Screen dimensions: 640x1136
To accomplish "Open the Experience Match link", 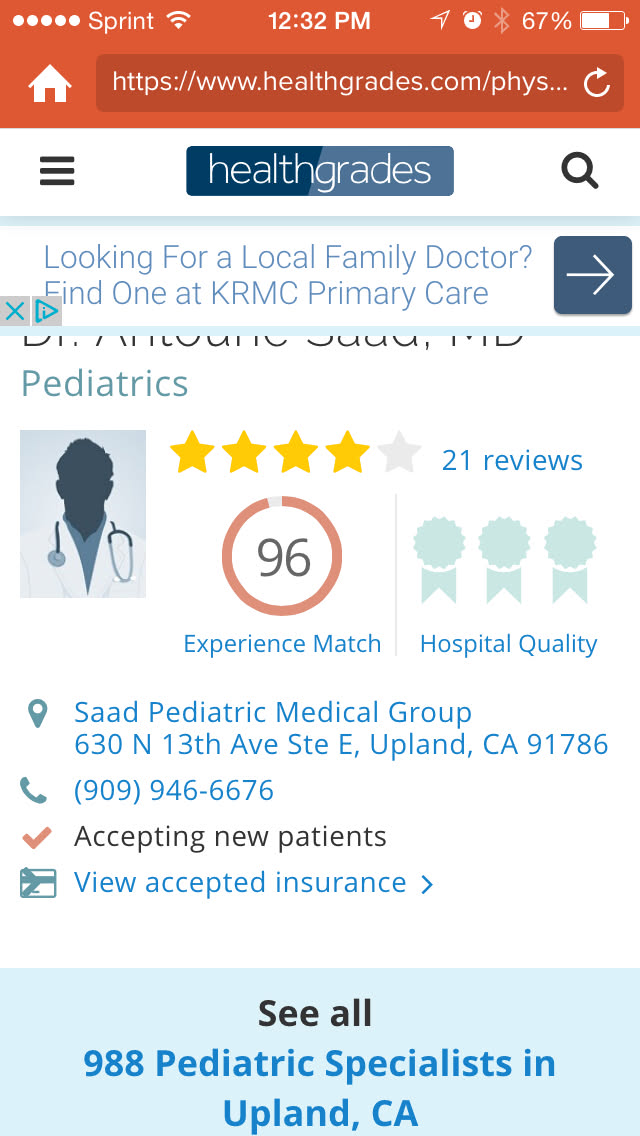I will pos(282,644).
